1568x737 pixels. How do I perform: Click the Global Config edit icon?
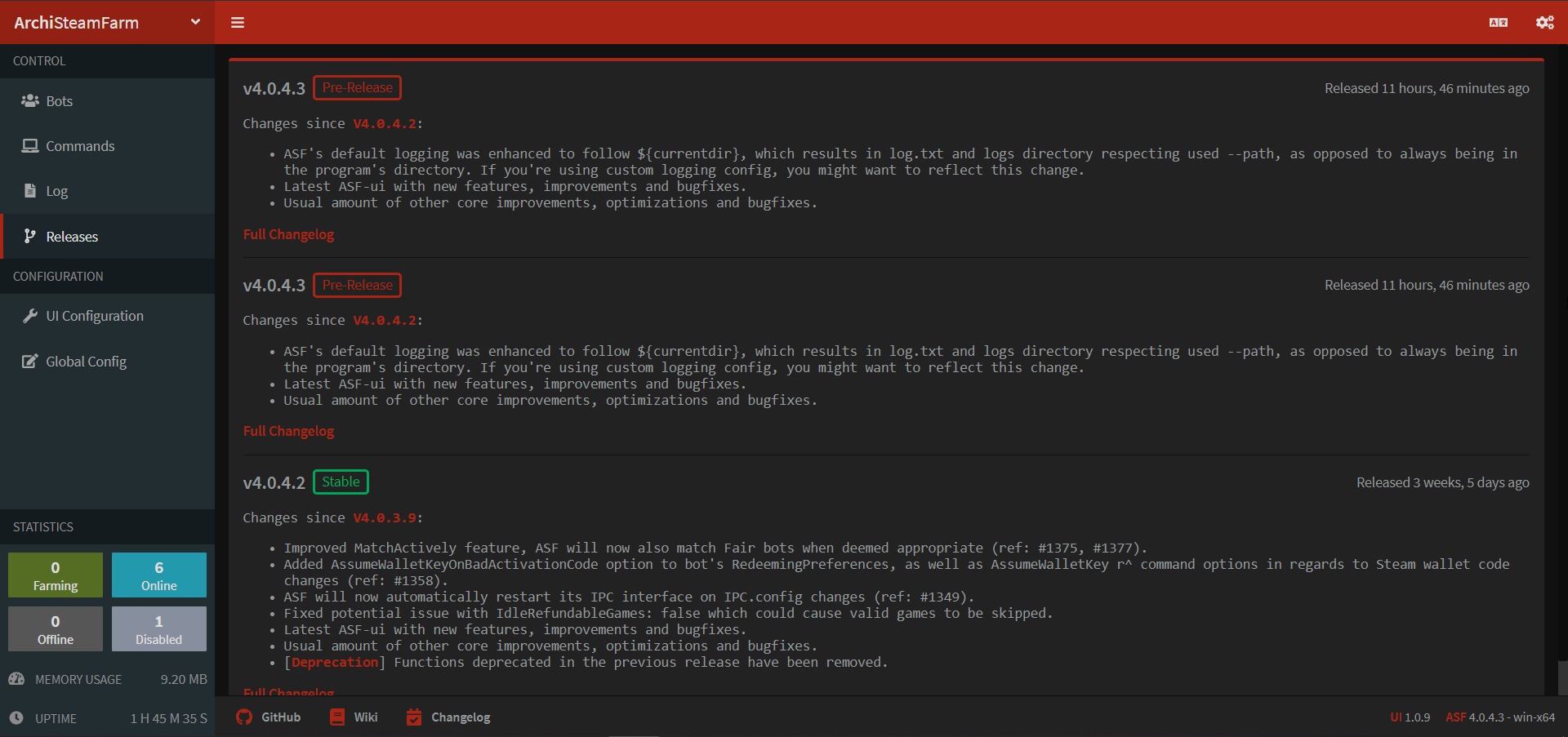30,361
